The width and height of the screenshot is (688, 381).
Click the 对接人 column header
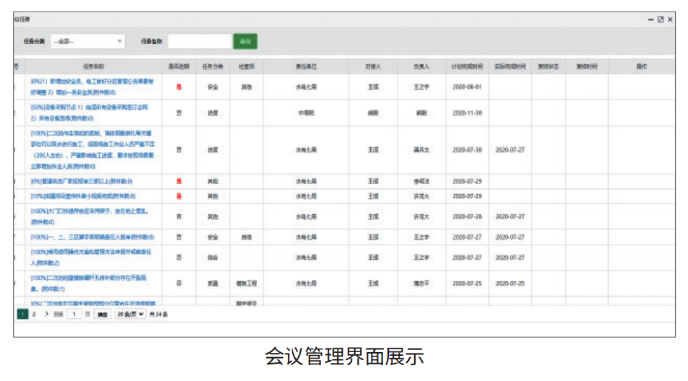373,67
